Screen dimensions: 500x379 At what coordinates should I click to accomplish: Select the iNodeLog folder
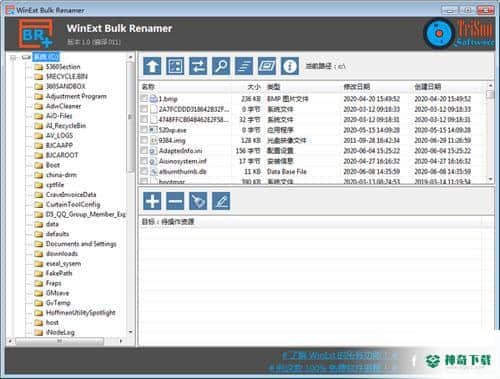tap(60, 332)
